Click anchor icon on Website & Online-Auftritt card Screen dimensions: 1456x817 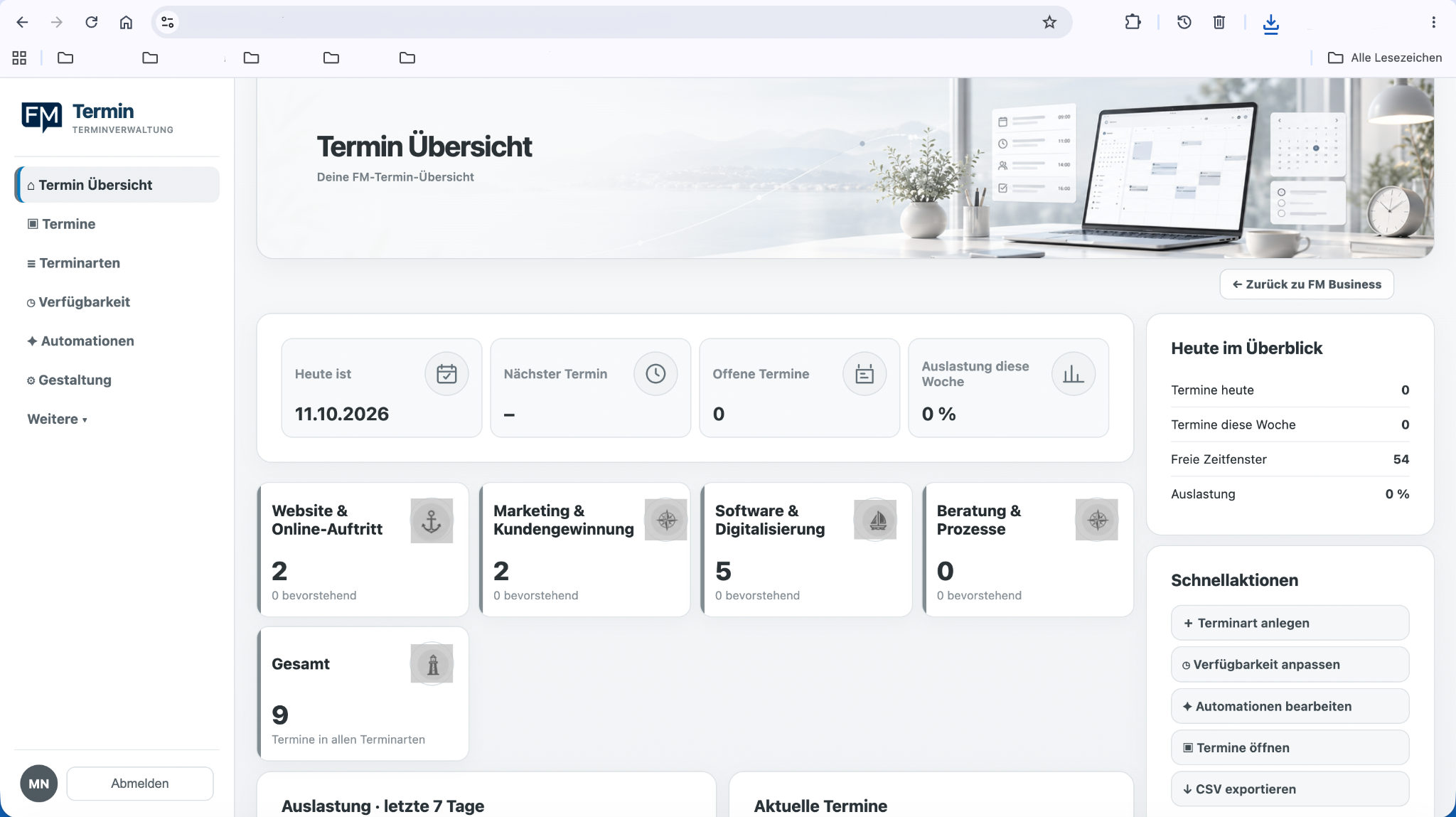(x=432, y=520)
